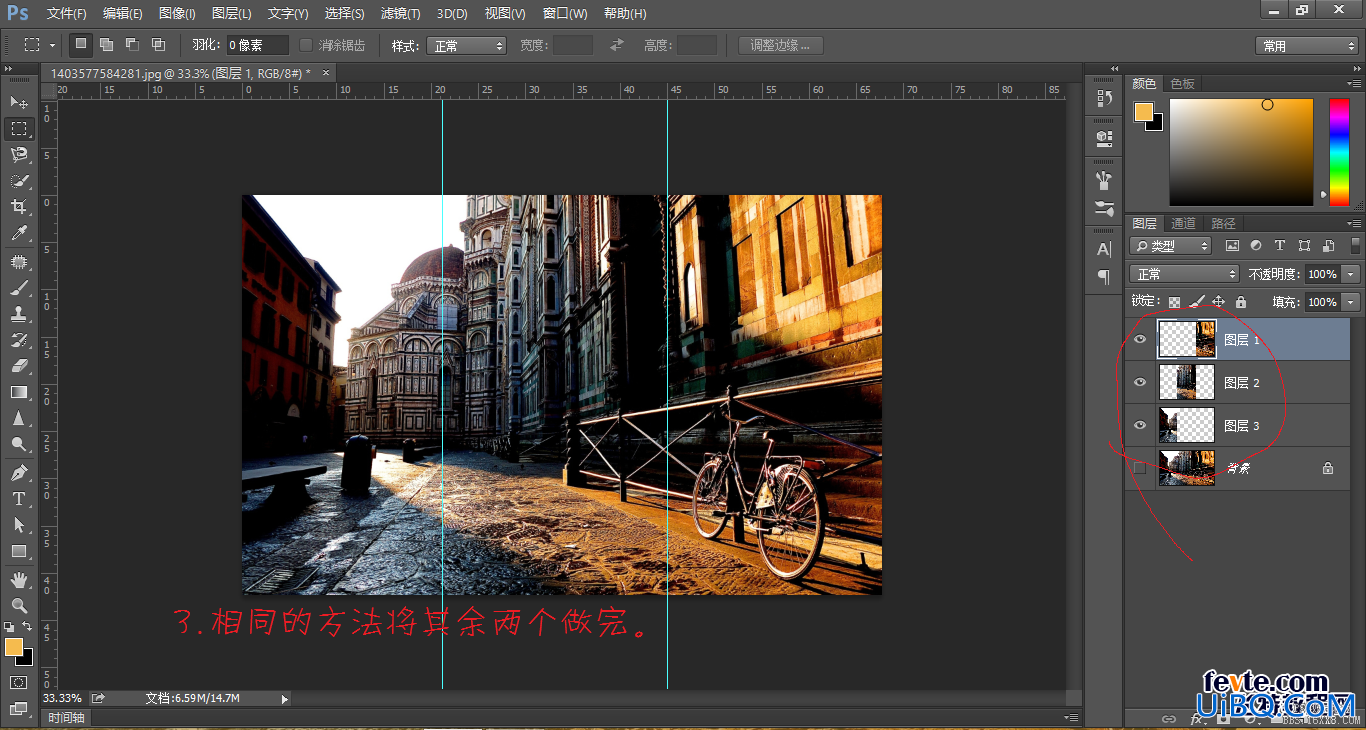
Task: Toggle the layer filter on/off switch
Action: click(x=1356, y=245)
